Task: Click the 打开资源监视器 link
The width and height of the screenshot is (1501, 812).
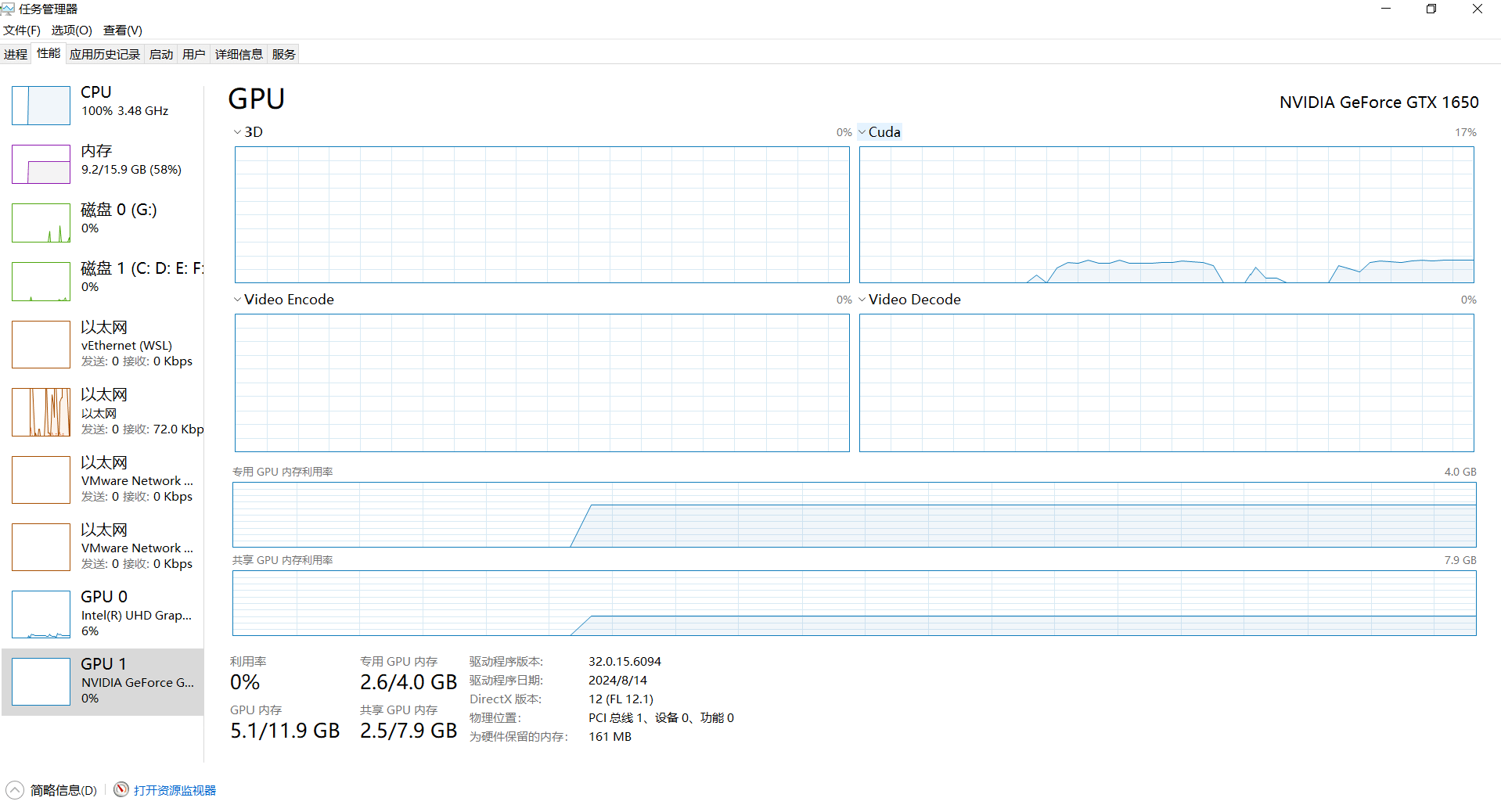Action: click(x=175, y=790)
